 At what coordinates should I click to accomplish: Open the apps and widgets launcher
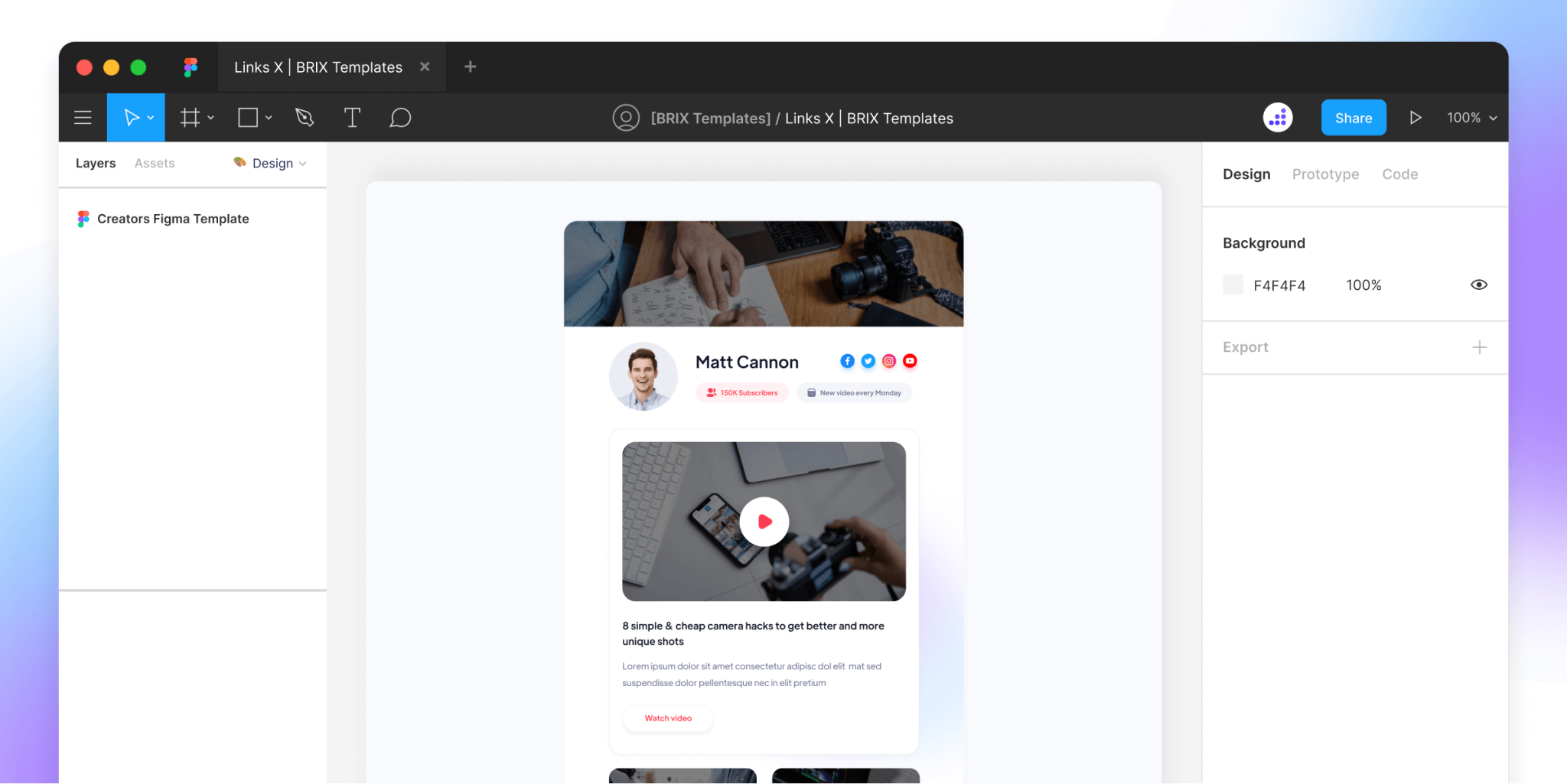[x=1278, y=117]
